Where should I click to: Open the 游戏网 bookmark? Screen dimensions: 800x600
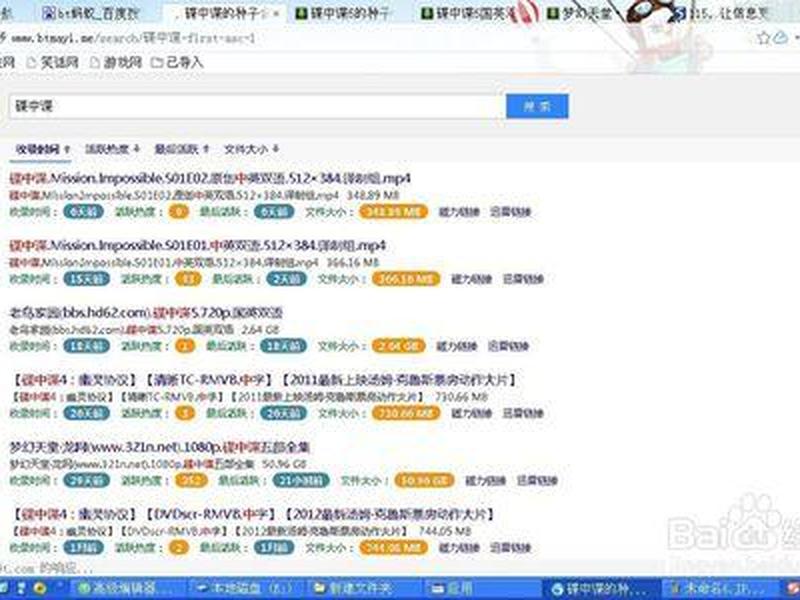pyautogui.click(x=116, y=62)
